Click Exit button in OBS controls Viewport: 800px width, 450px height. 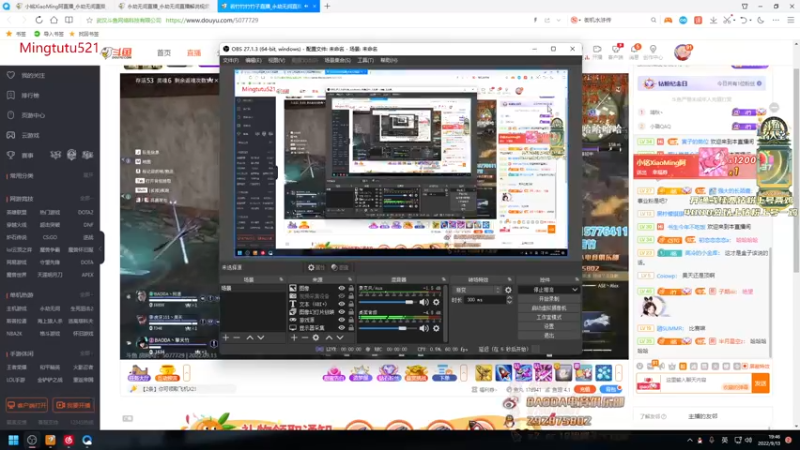[x=549, y=336]
